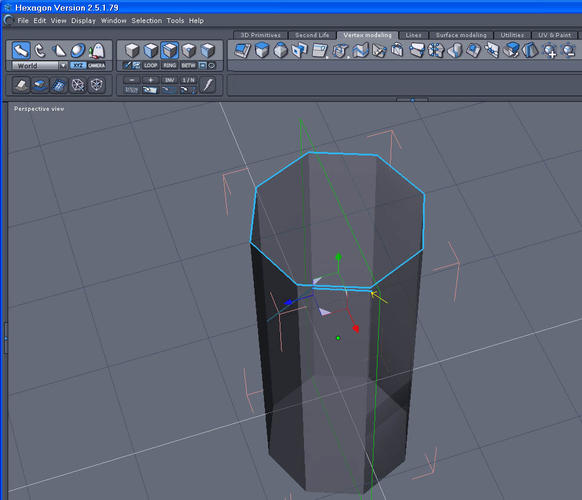Click the thickness panel tool icon
582x500 pixels.
coord(320,50)
